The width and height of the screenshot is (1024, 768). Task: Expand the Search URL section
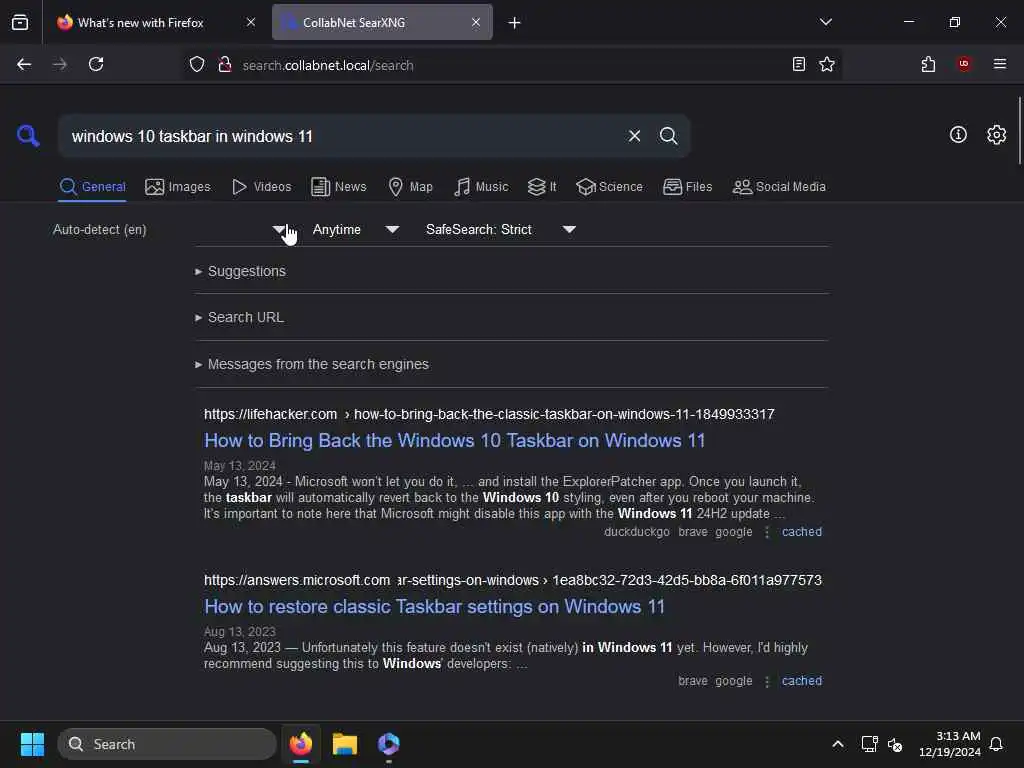click(x=239, y=317)
